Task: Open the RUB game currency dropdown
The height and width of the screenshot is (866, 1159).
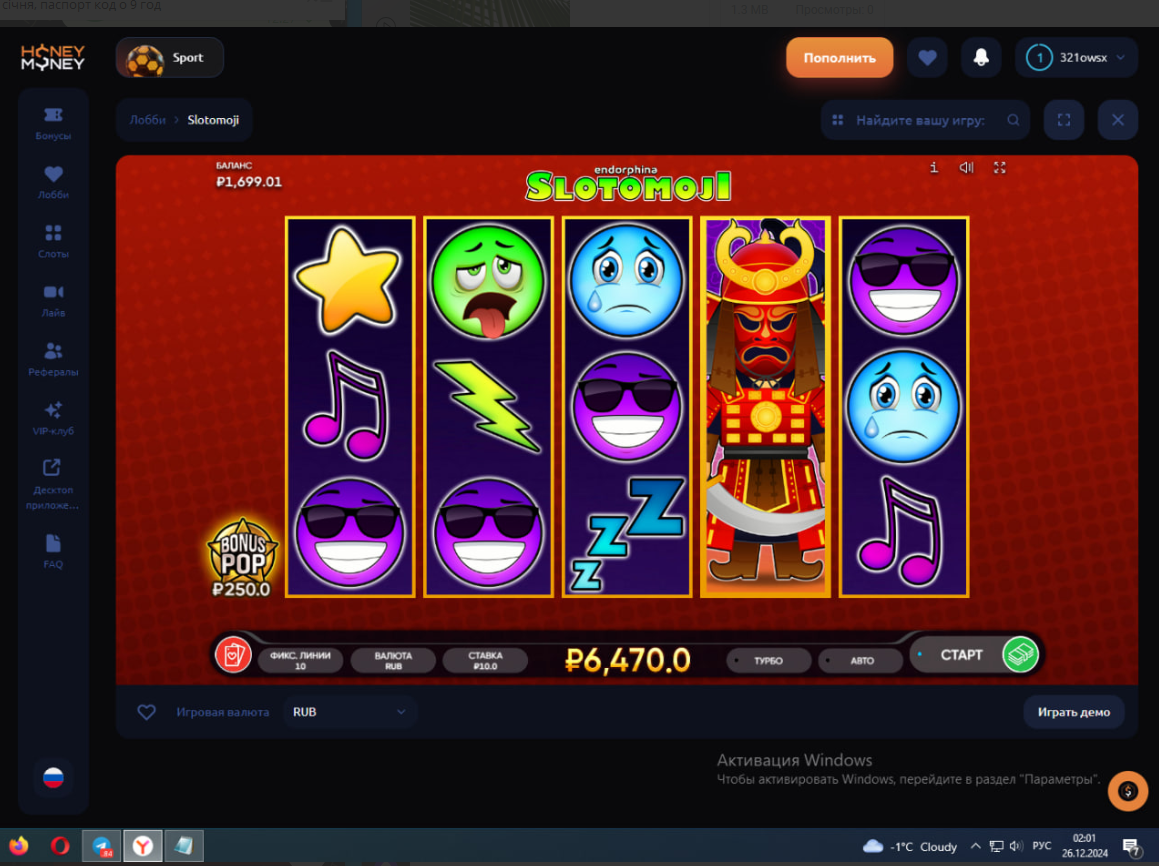Action: 350,712
